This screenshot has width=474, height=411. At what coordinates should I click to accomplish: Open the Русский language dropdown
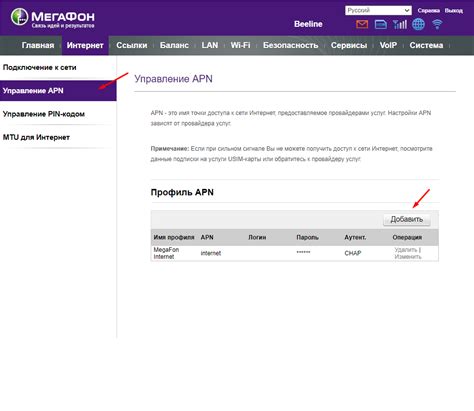coord(378,10)
